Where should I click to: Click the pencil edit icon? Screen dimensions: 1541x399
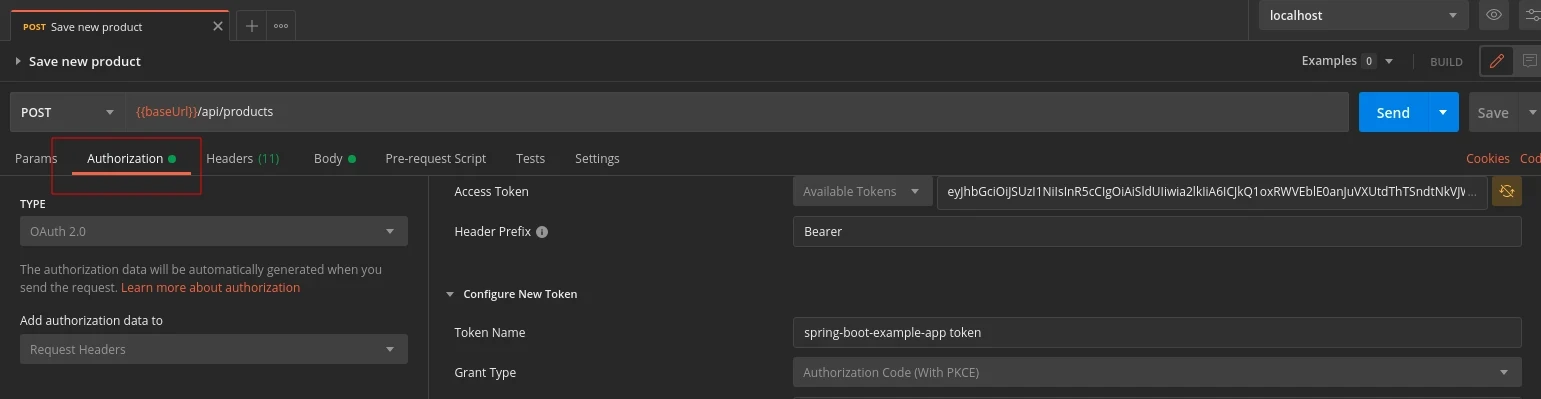tap(1496, 61)
